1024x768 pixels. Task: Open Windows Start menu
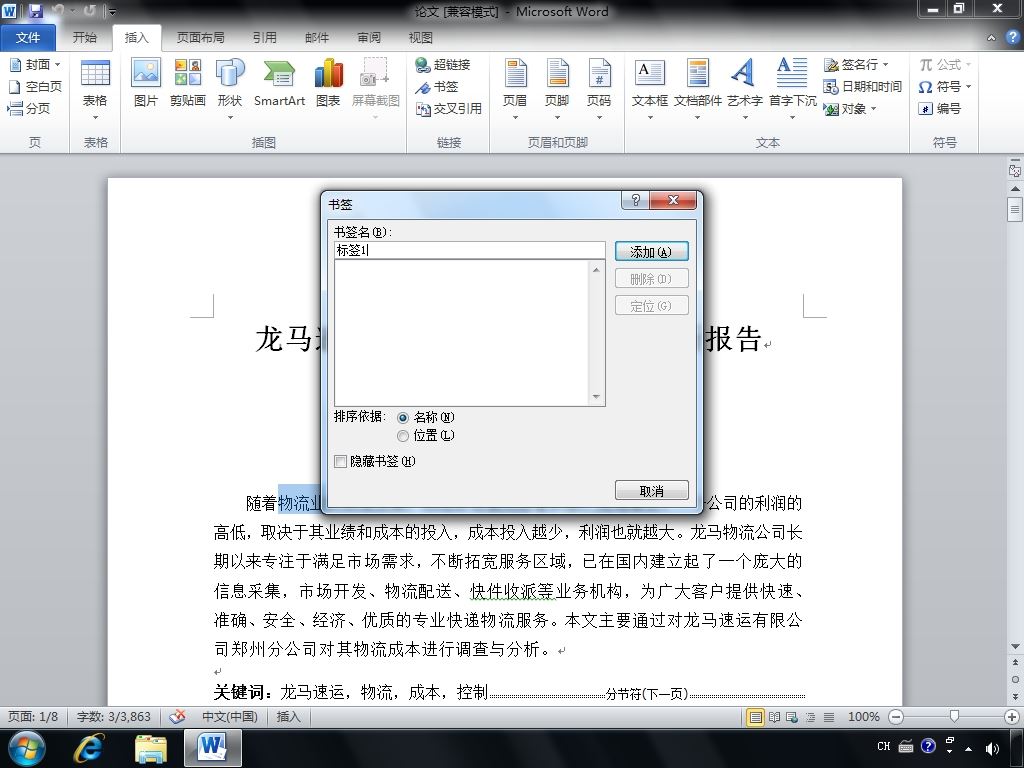[x=26, y=748]
